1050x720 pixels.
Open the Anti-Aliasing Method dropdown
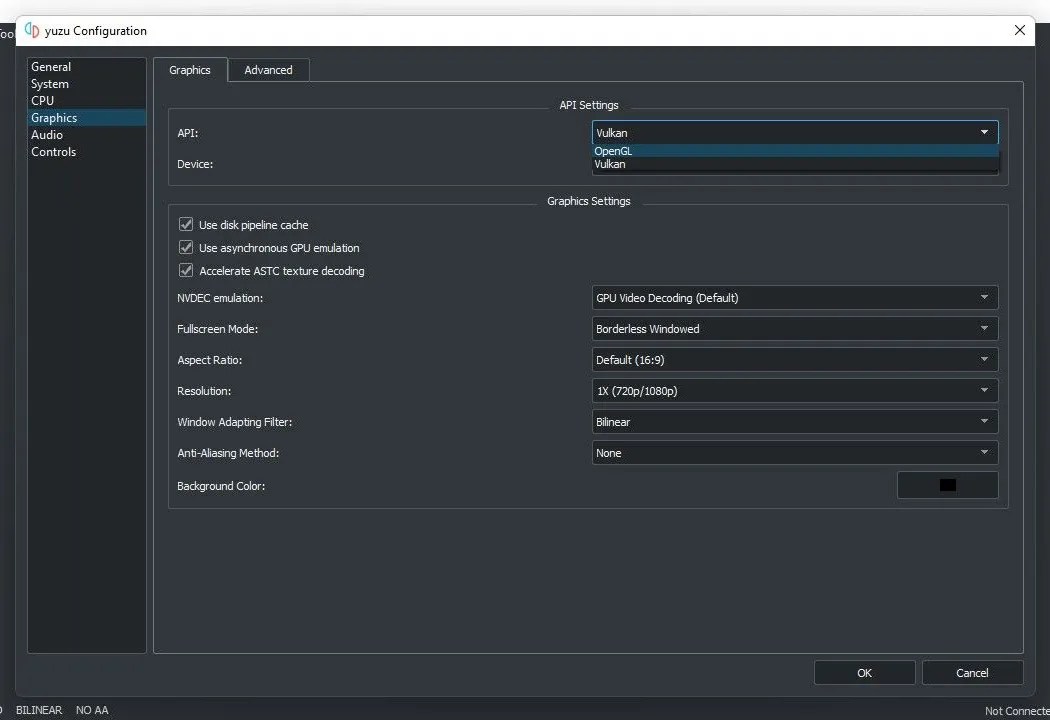tap(793, 452)
